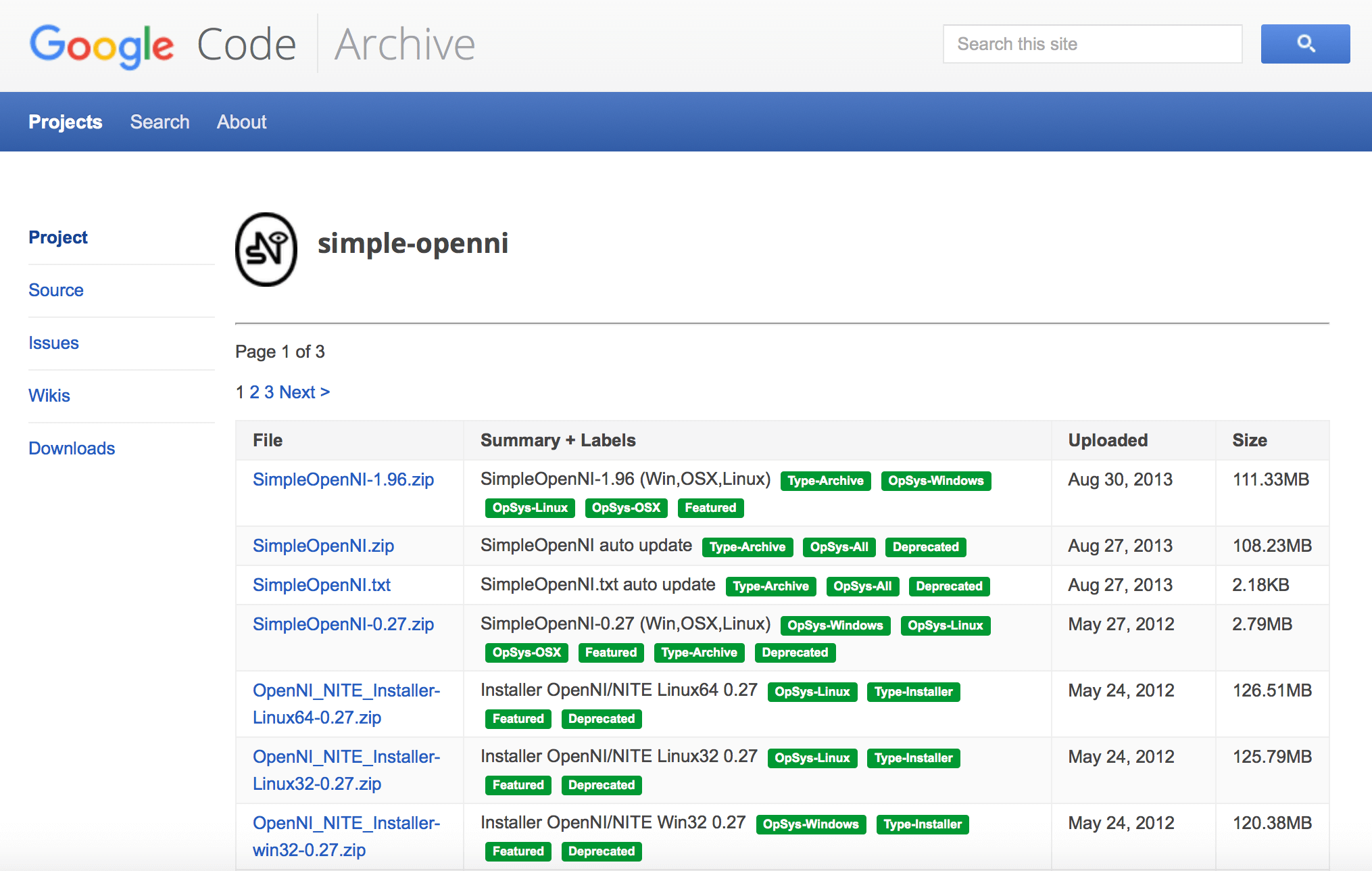Click Featured label on Linux64 installer row
Viewport: 1372px width, 871px height.
[x=518, y=719]
